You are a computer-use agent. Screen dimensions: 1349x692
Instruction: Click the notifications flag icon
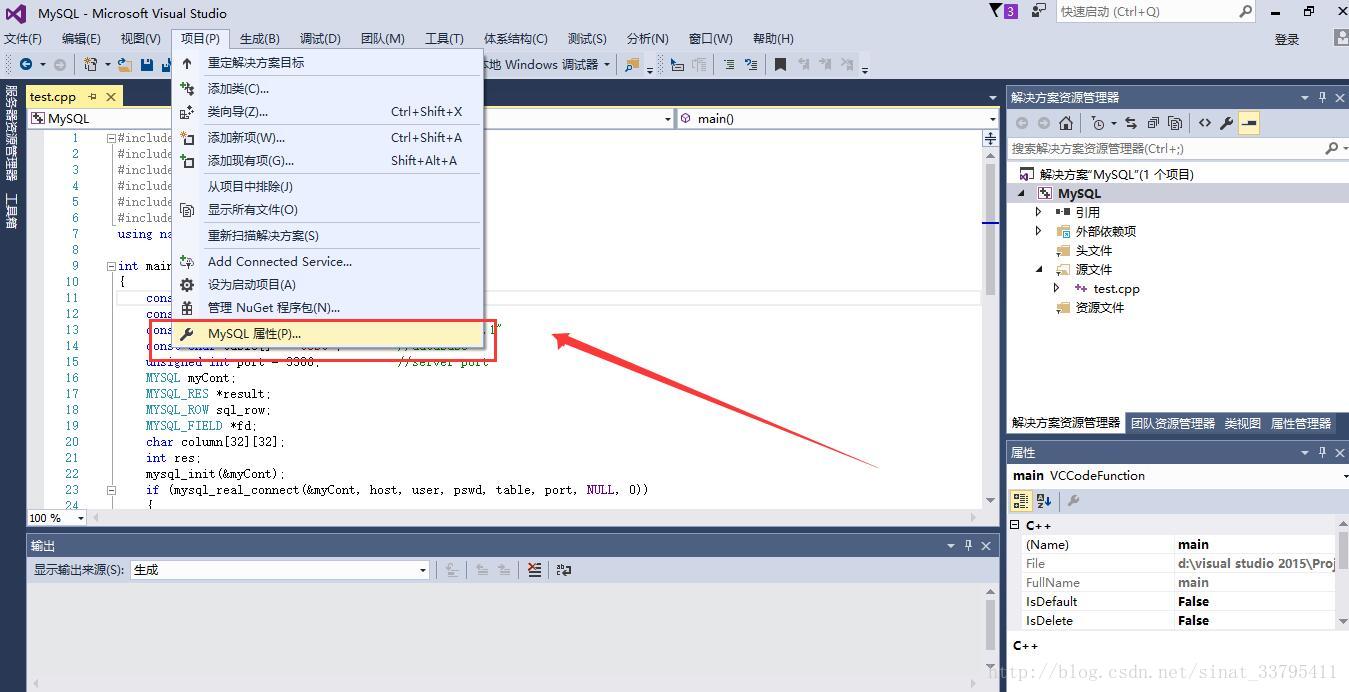996,11
